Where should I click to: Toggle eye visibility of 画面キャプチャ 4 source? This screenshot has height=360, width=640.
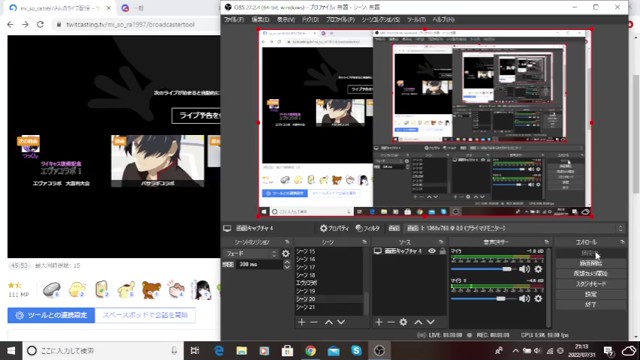click(x=432, y=251)
